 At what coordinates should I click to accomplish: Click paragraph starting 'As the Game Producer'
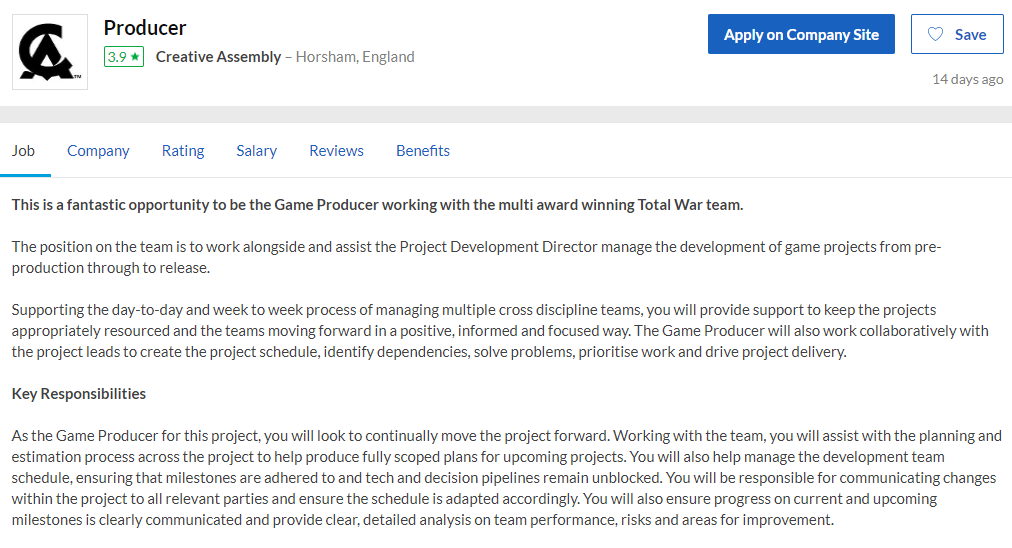506,478
